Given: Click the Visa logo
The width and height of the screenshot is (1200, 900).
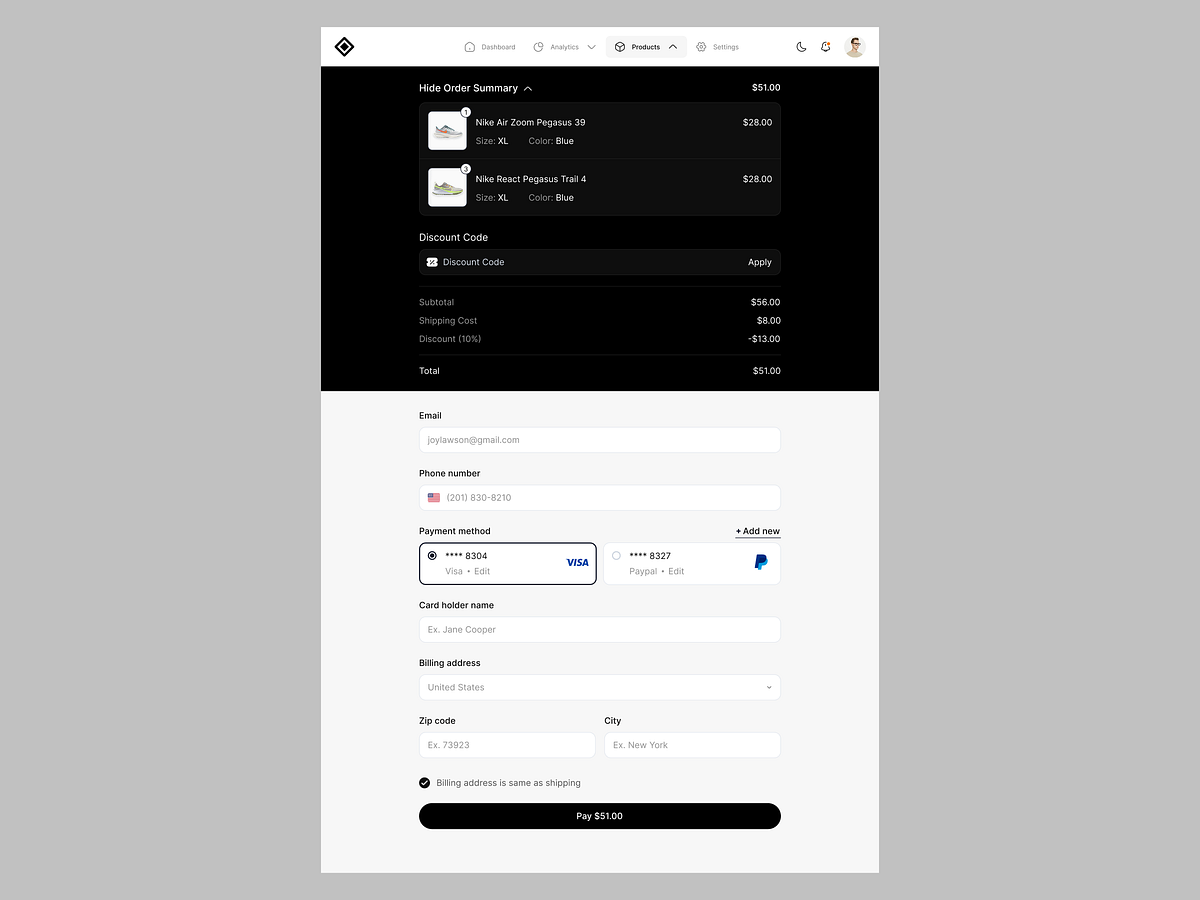Looking at the screenshot, I should tap(578, 563).
